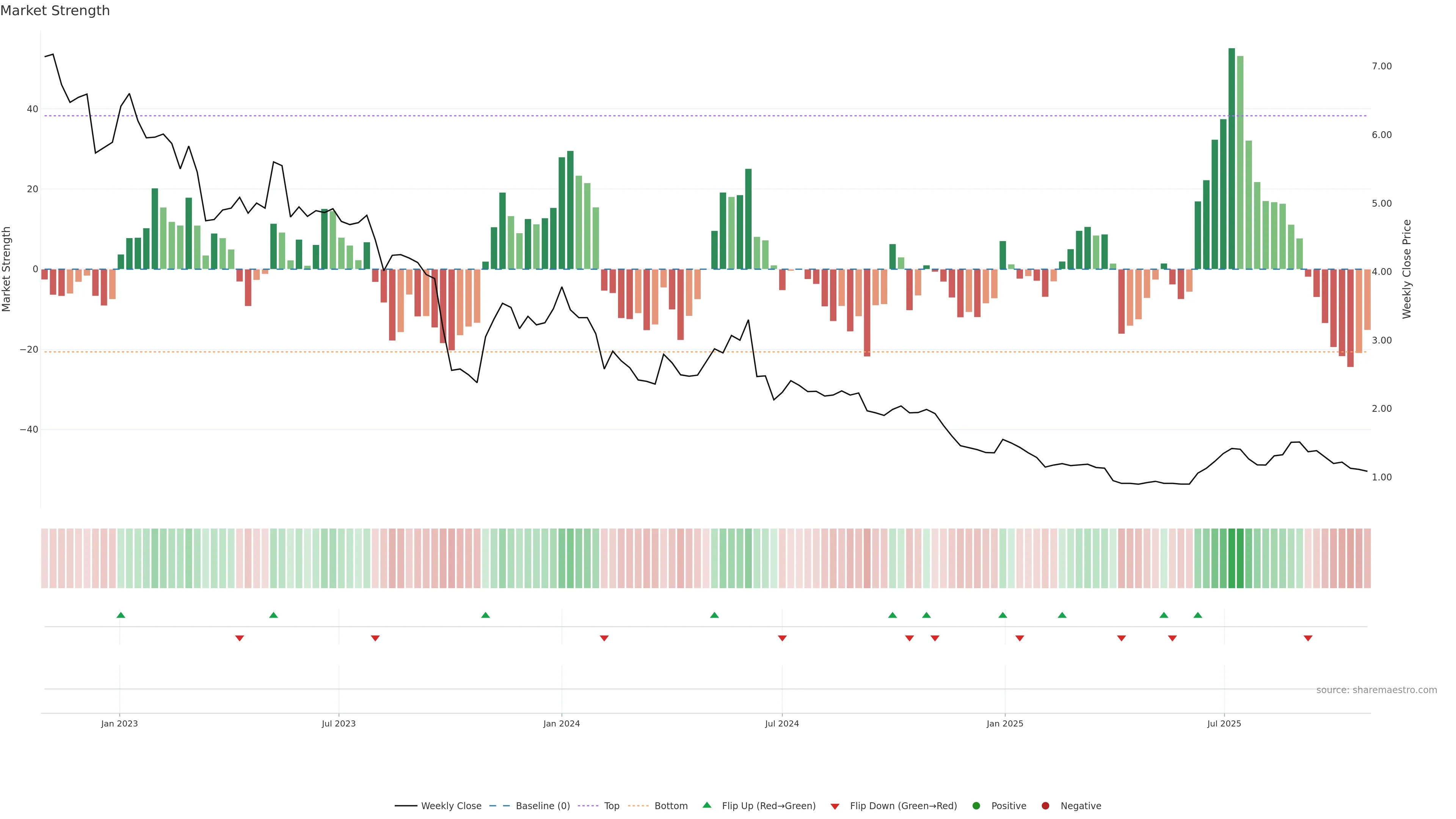Click the rightmost red Flip Down triangle marker
The width and height of the screenshot is (1456, 819).
point(1308,638)
